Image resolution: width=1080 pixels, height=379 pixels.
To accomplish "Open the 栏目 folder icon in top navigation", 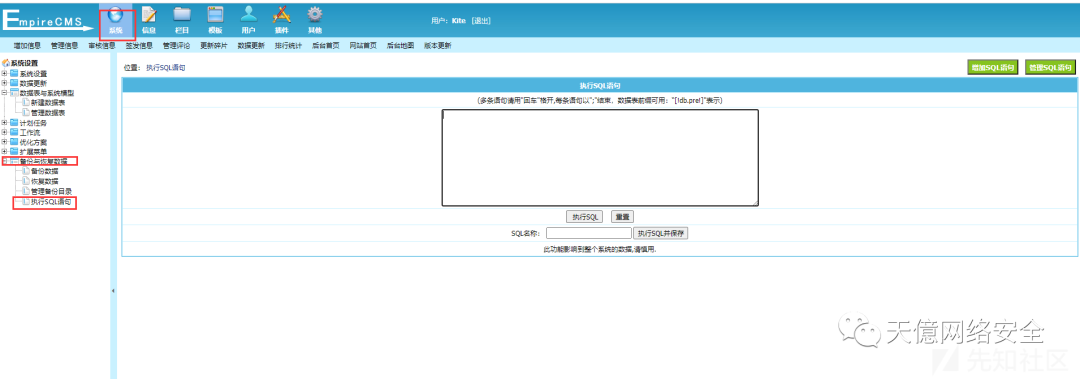I will 182,14.
